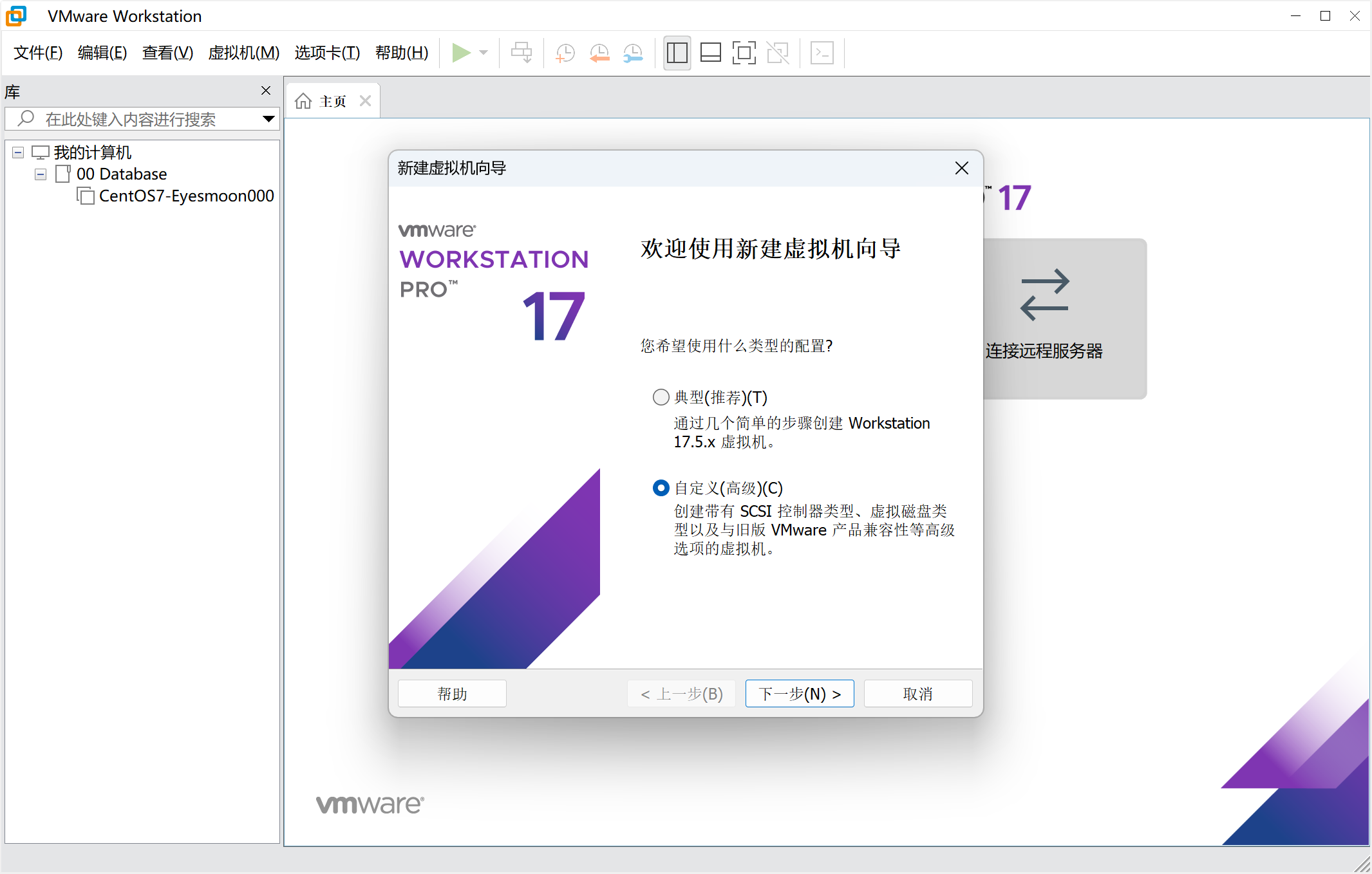This screenshot has width=1372, height=874.
Task: Select the 00 Database folder
Action: click(x=122, y=174)
